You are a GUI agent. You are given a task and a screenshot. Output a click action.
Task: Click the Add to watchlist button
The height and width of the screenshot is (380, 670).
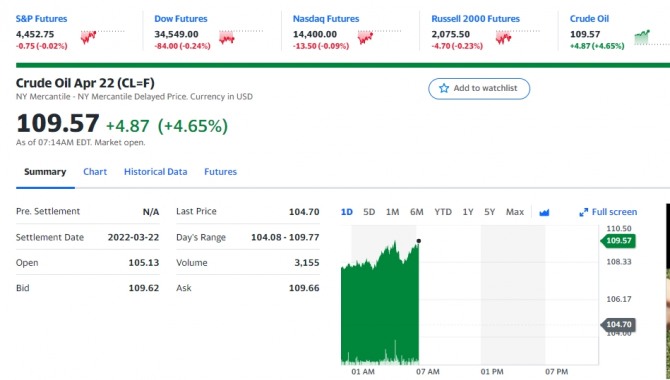click(479, 88)
